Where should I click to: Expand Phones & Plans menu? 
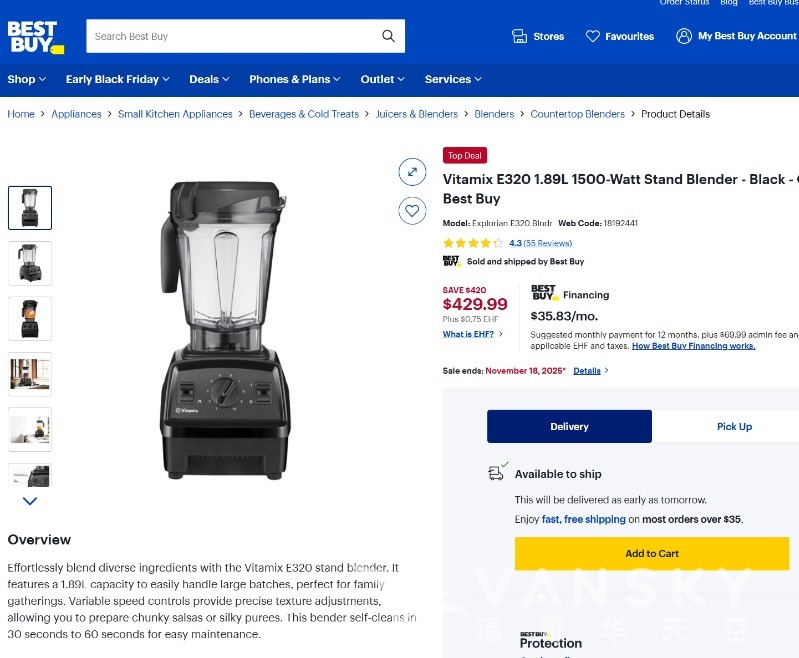294,79
